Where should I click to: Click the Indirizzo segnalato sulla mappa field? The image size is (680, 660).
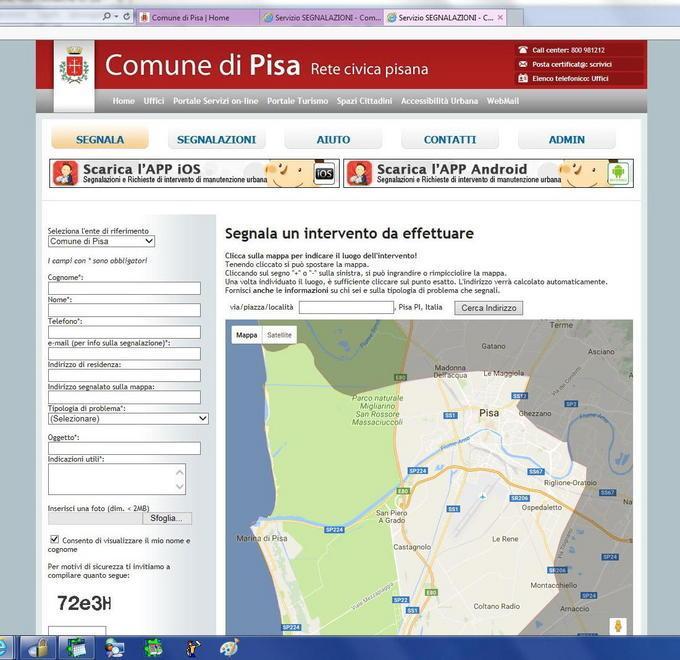124,397
